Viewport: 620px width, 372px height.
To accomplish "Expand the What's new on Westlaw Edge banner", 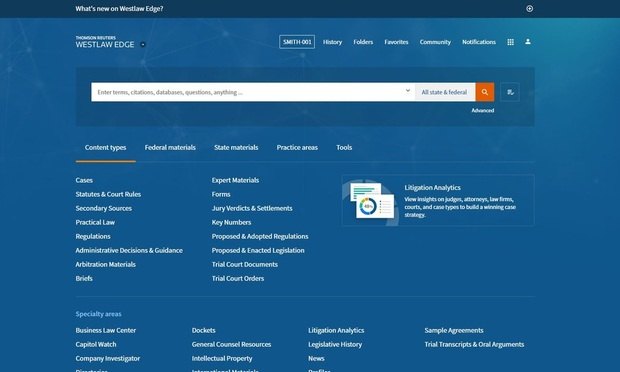I will 529,9.
